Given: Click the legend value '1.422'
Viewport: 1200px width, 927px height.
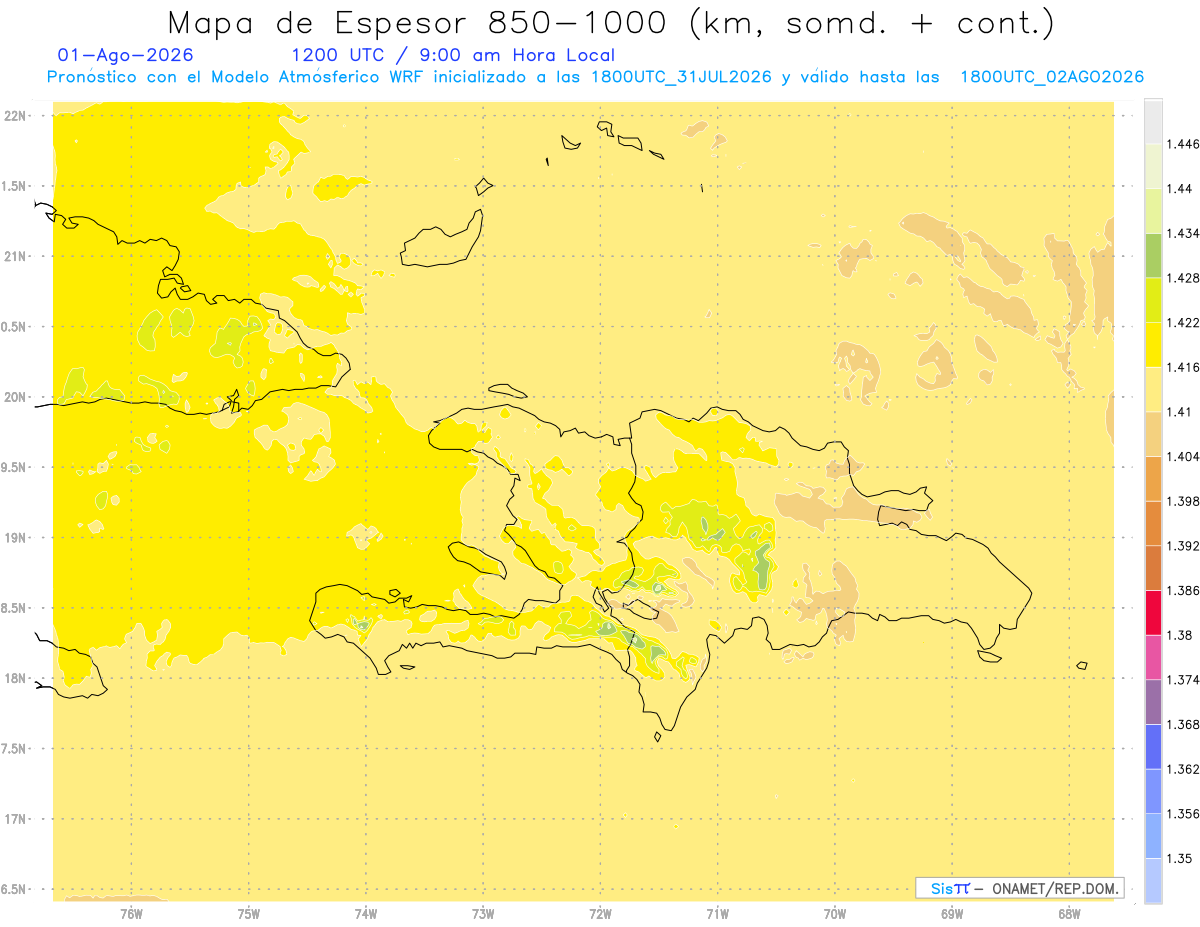Looking at the screenshot, I should pos(1184,322).
